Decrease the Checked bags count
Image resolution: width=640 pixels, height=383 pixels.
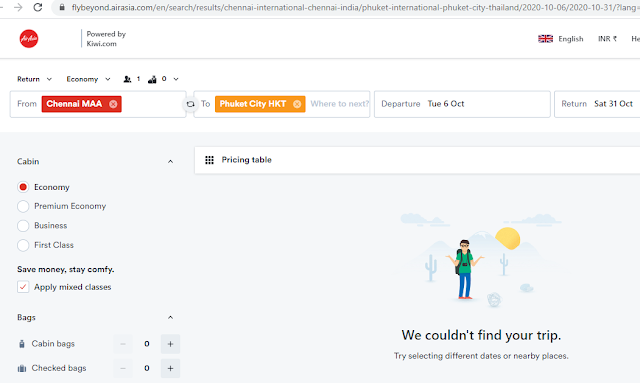click(x=123, y=368)
